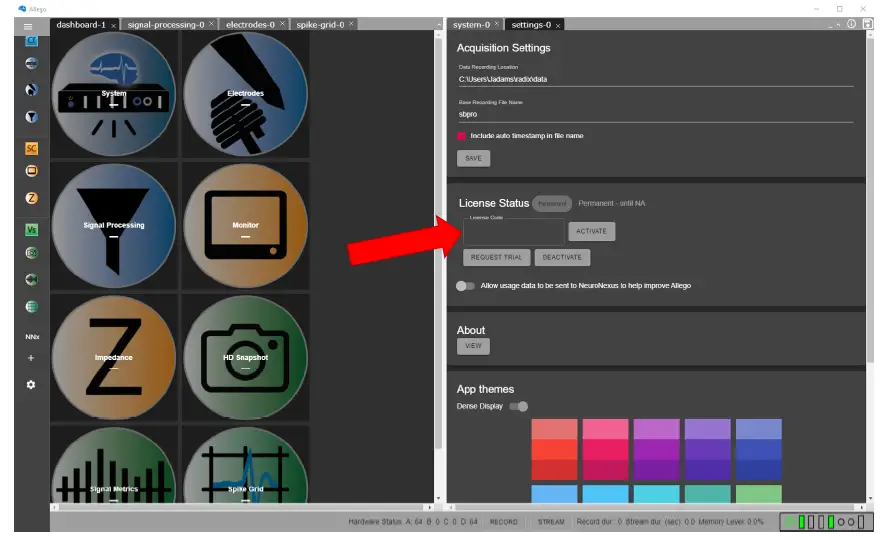Click the hardware status indicator in status bar
This screenshot has width=887, height=540.
(x=826, y=522)
